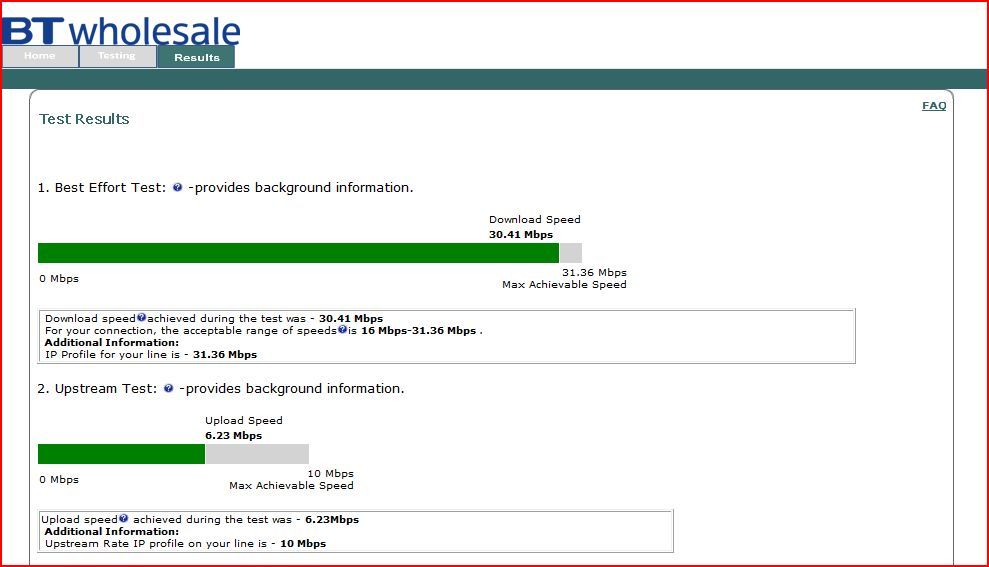Click help icon after 'Download speed' text
The image size is (989, 567).
[141, 317]
